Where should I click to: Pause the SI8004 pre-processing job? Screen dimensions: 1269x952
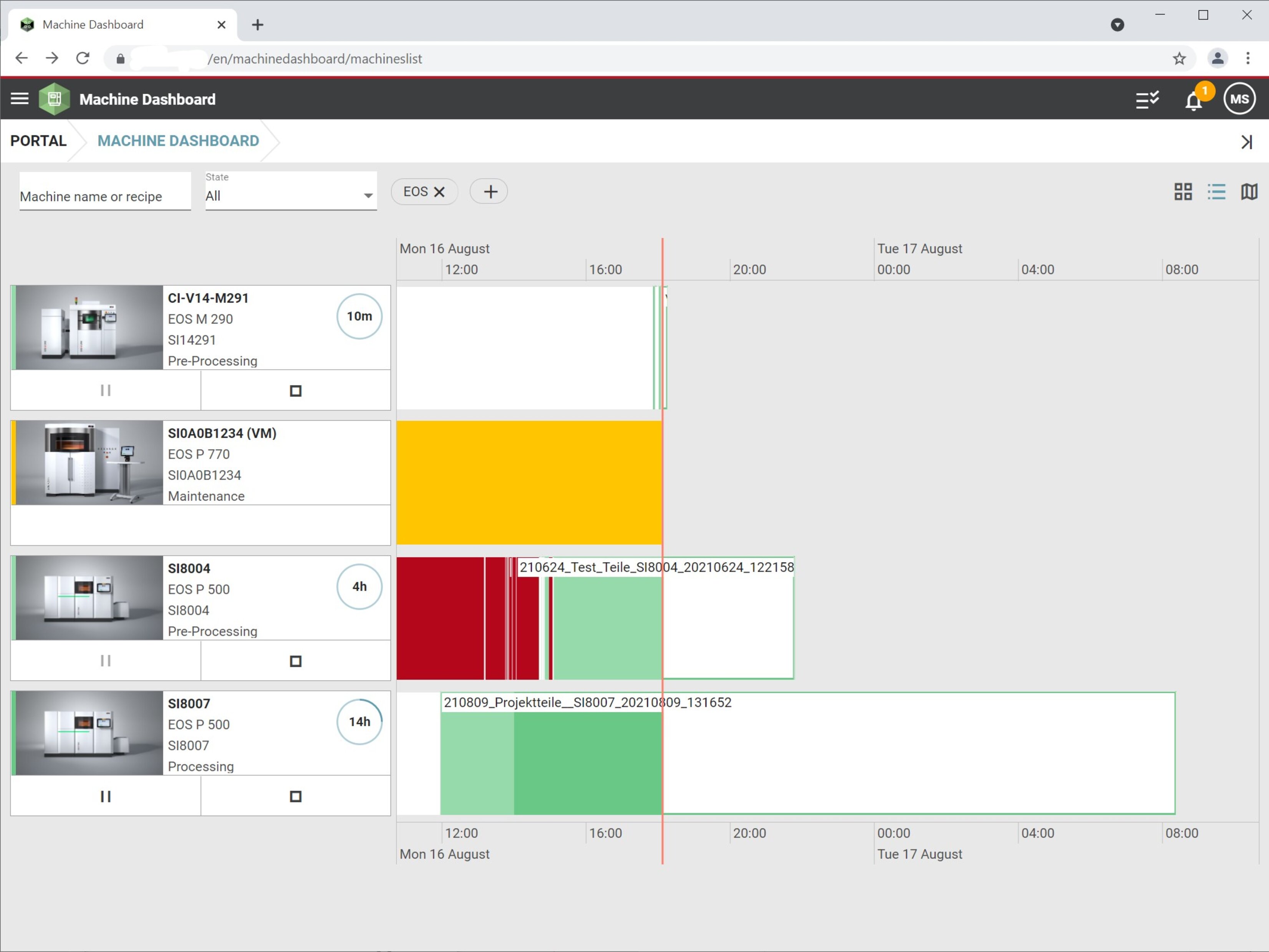pyautogui.click(x=105, y=661)
